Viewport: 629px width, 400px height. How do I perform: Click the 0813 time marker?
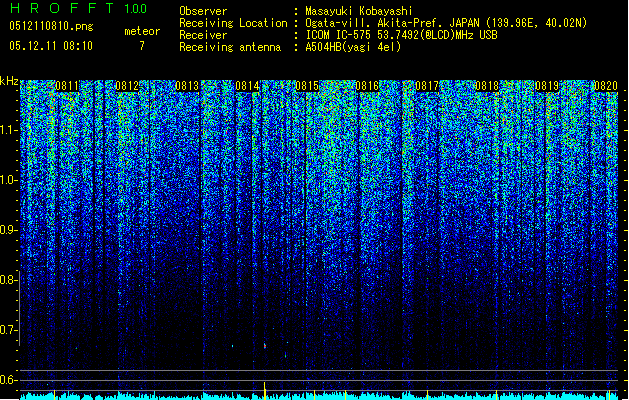pyautogui.click(x=187, y=86)
